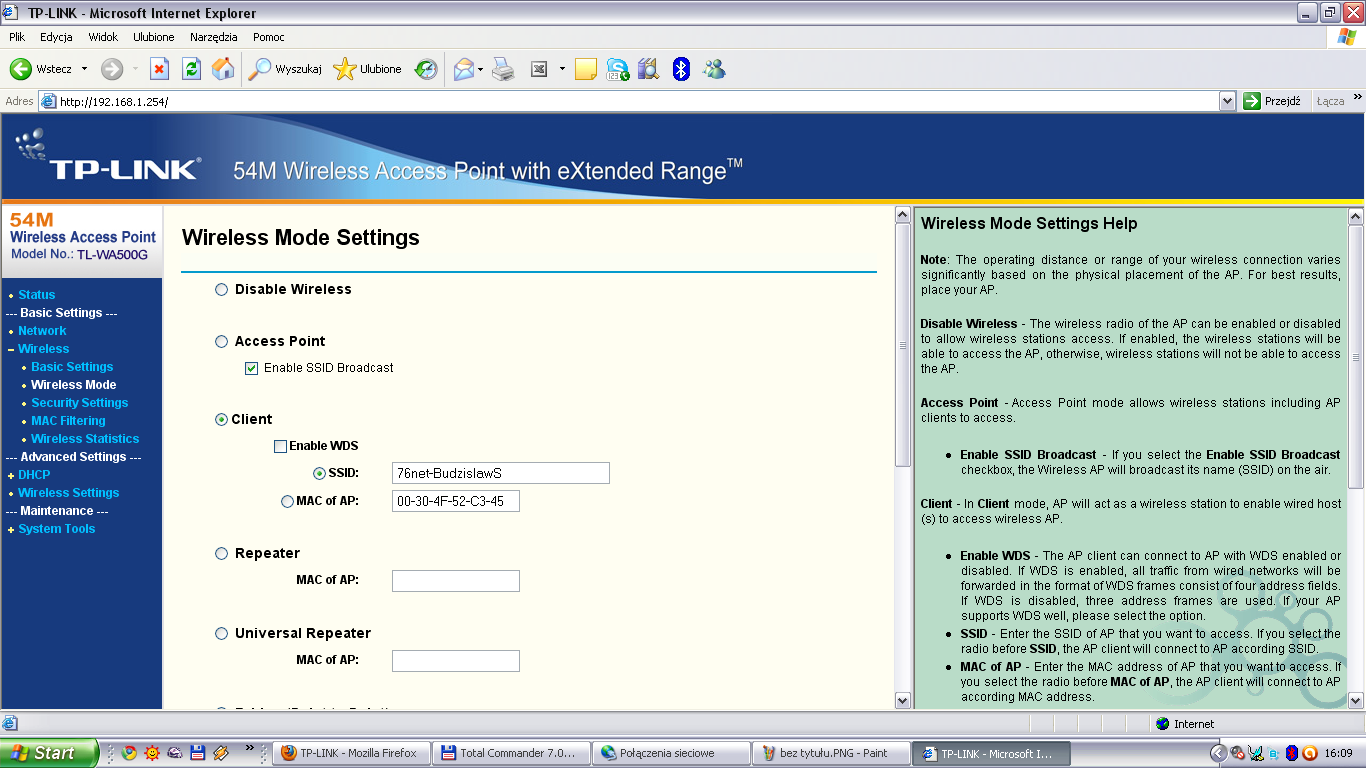This screenshot has height=768, width=1366.
Task: Open the Edycja menu
Action: 56,37
